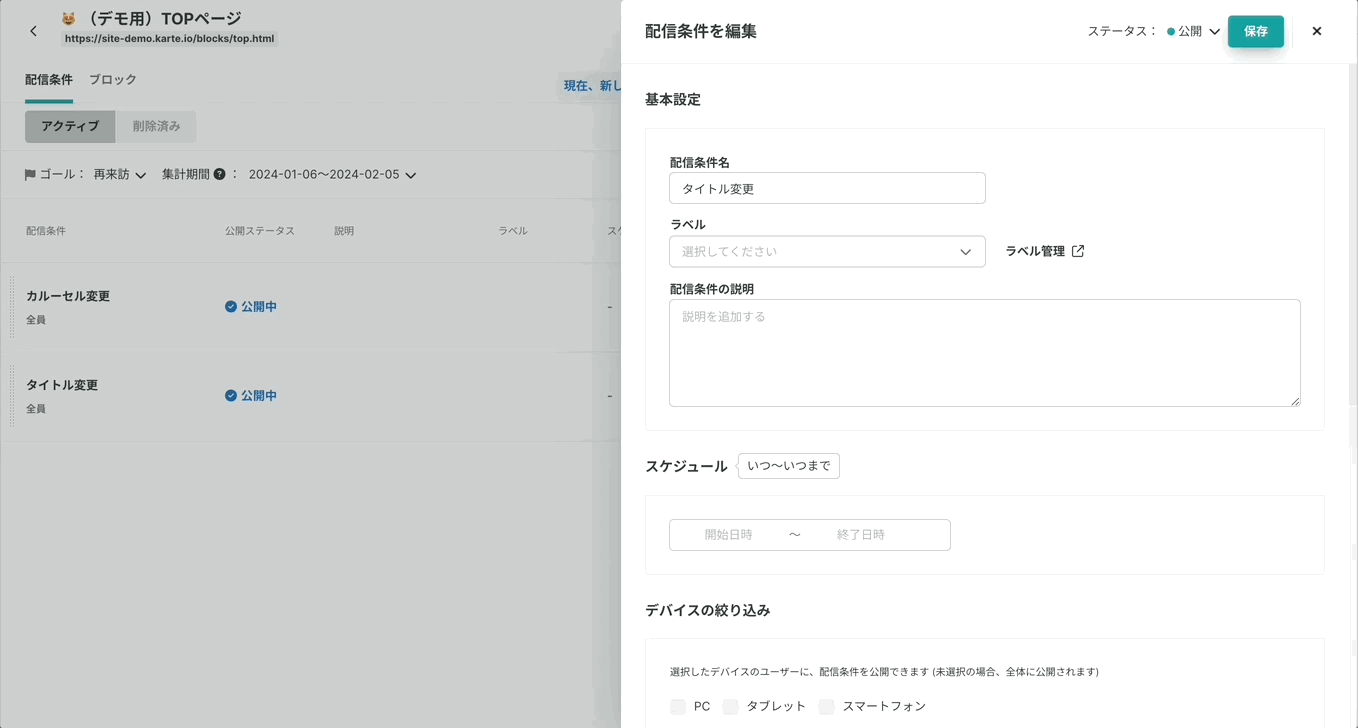Click the 配信条件名 text field
The image size is (1358, 728).
(x=827, y=188)
